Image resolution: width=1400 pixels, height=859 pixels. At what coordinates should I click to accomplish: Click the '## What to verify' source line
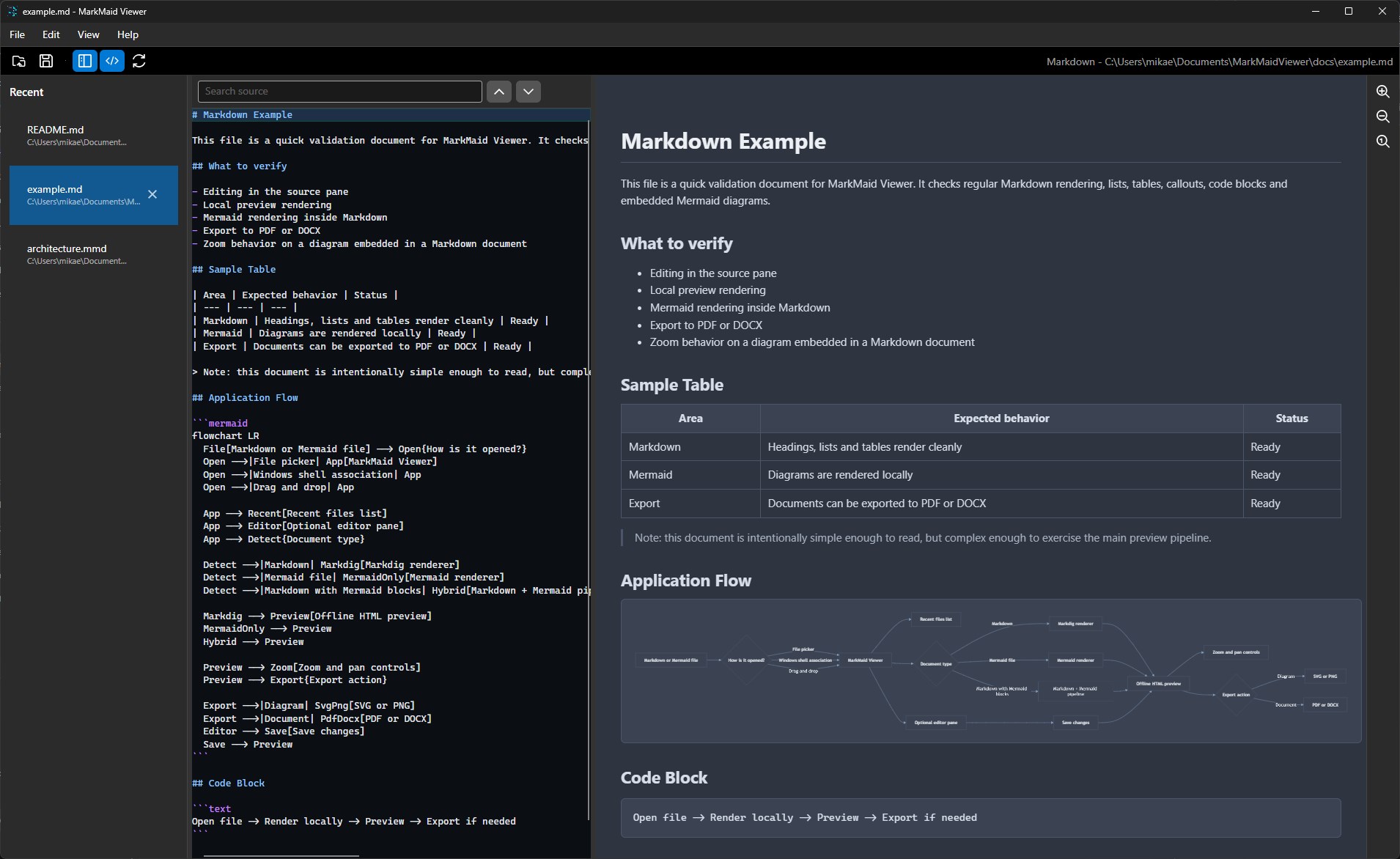point(240,166)
